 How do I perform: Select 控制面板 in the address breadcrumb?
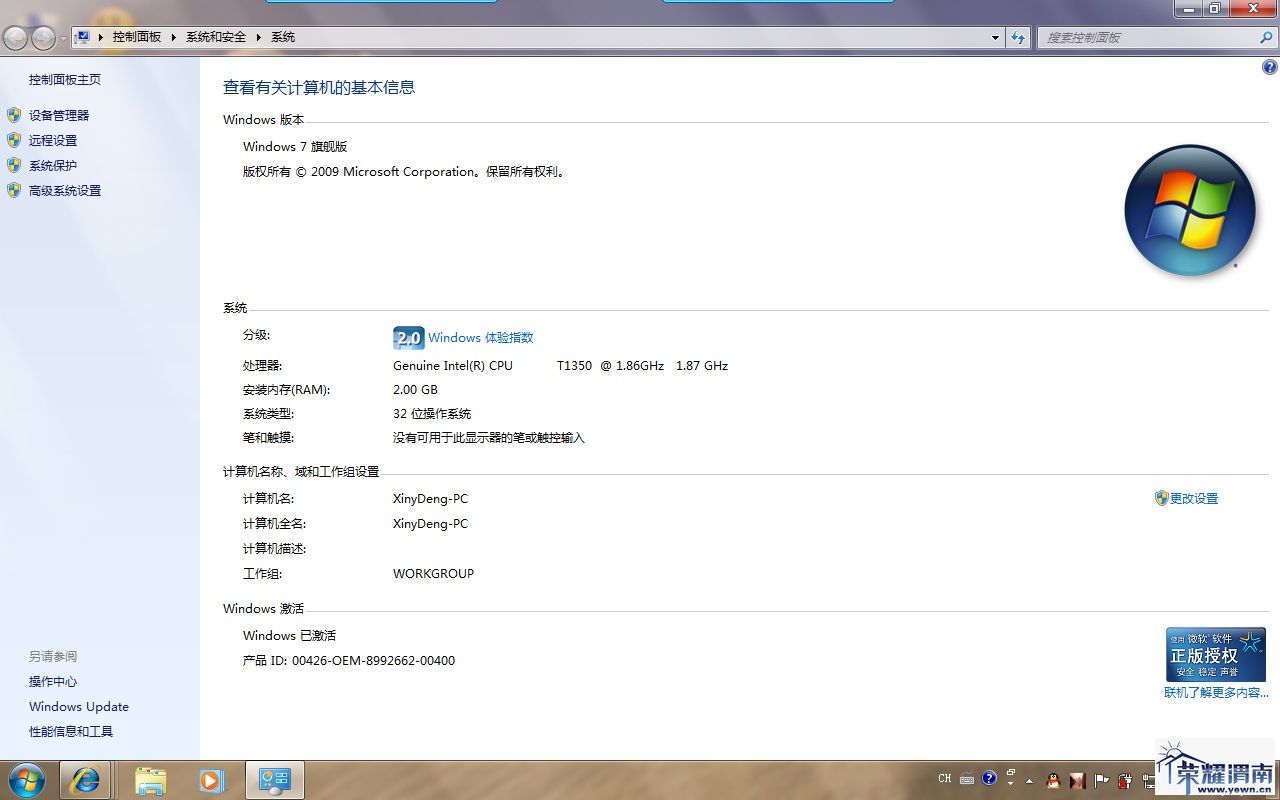tap(136, 37)
